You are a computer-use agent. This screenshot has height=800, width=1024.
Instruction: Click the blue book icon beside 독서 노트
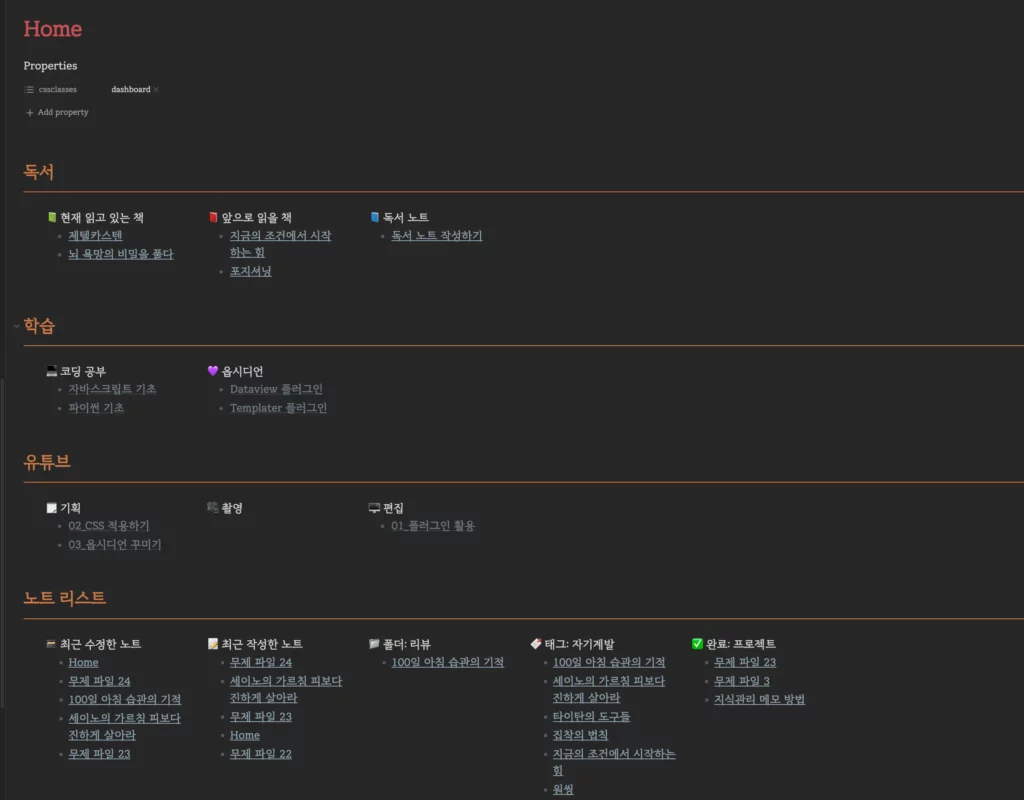(x=375, y=217)
